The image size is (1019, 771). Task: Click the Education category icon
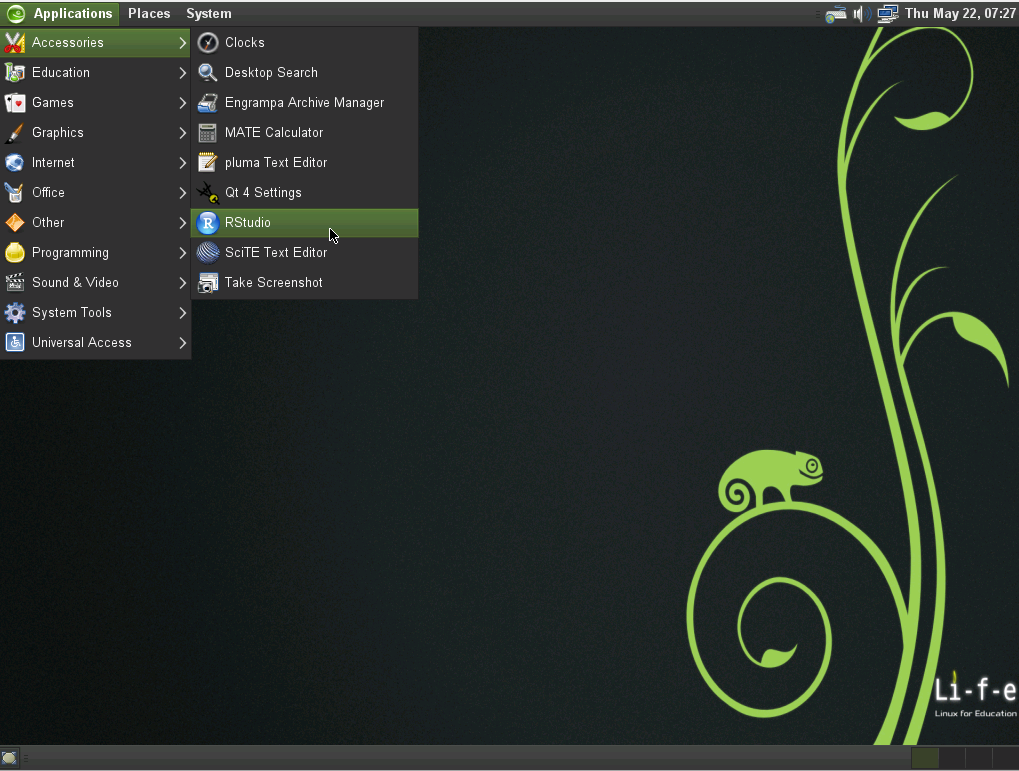[14, 73]
